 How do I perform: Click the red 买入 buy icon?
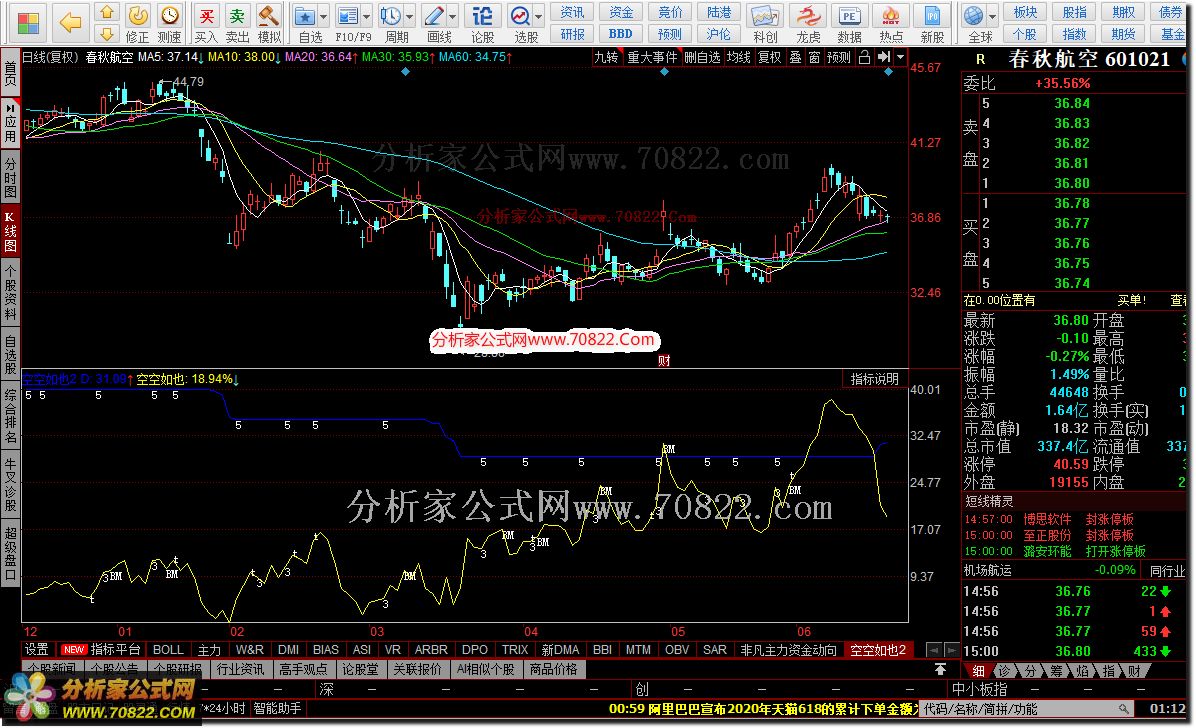click(206, 23)
